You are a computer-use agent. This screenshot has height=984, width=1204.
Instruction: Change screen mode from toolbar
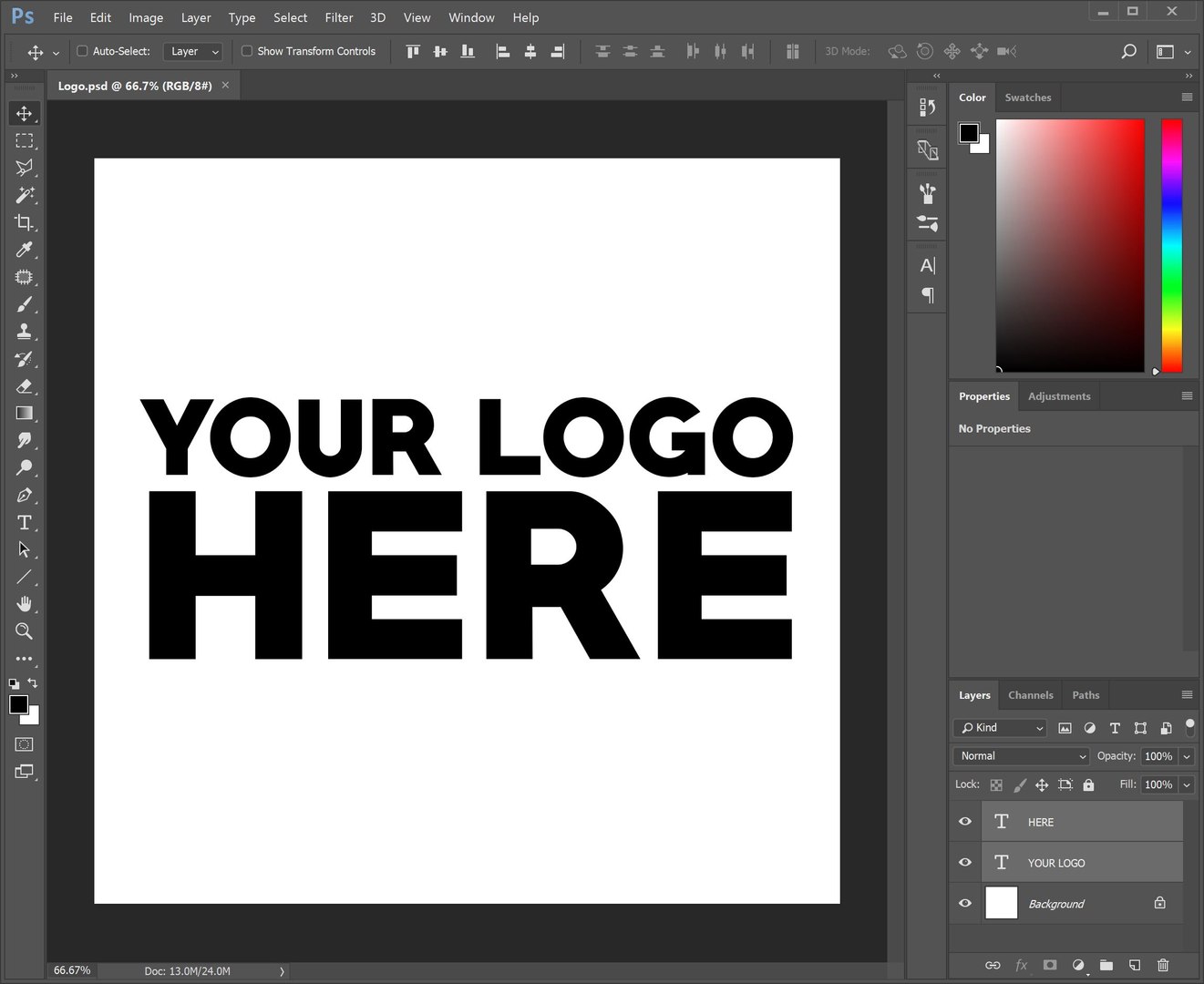coord(24,772)
